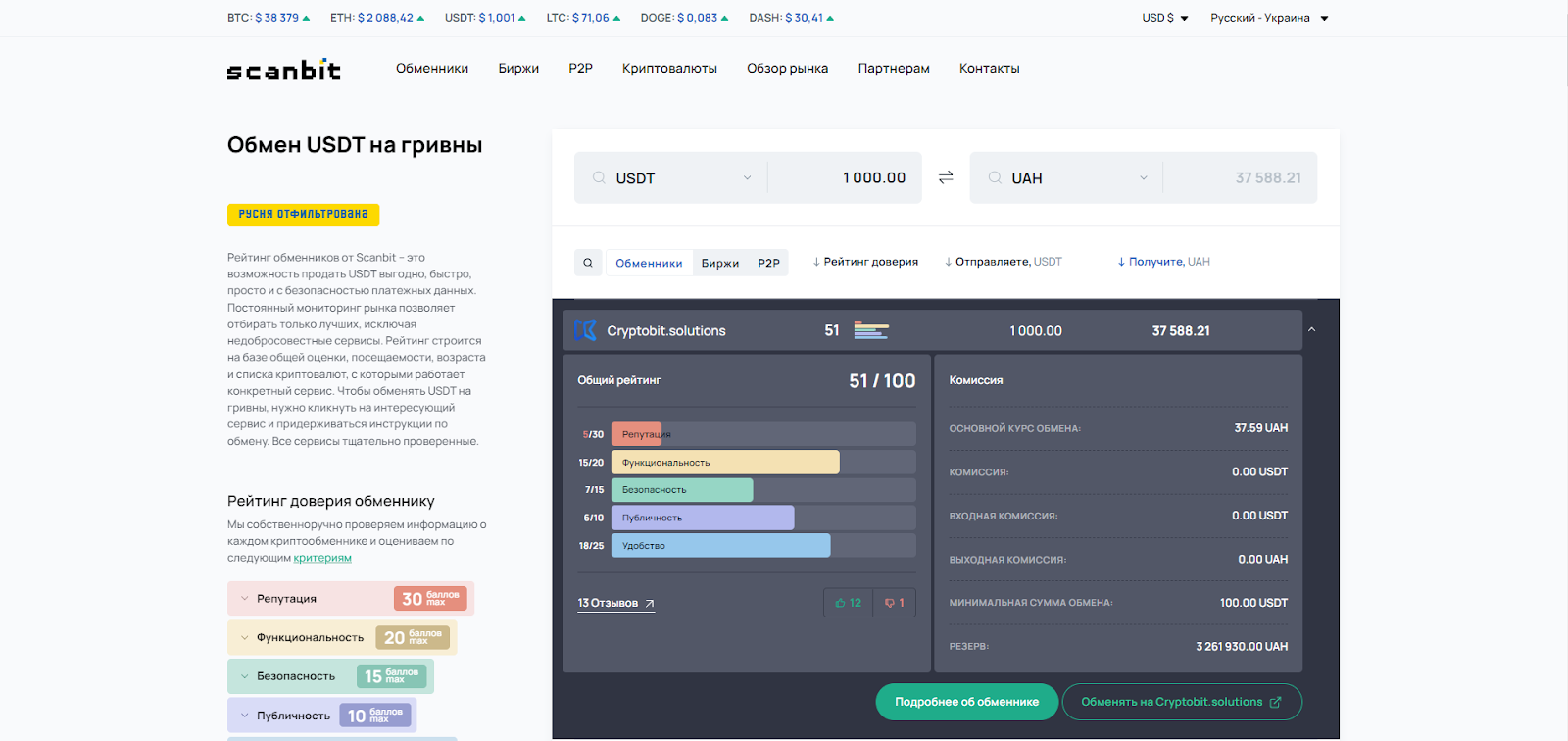Switch to the Биржи filter tab
1568x741 pixels.
tap(720, 263)
